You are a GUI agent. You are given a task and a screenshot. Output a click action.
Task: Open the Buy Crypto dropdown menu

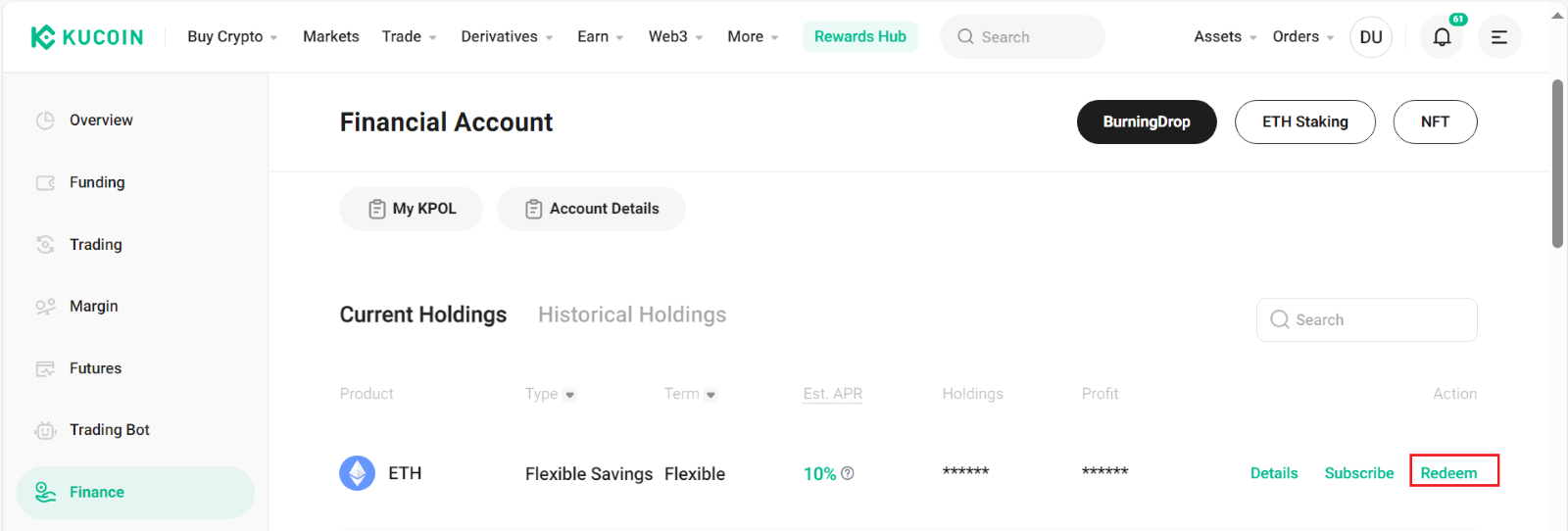(232, 36)
